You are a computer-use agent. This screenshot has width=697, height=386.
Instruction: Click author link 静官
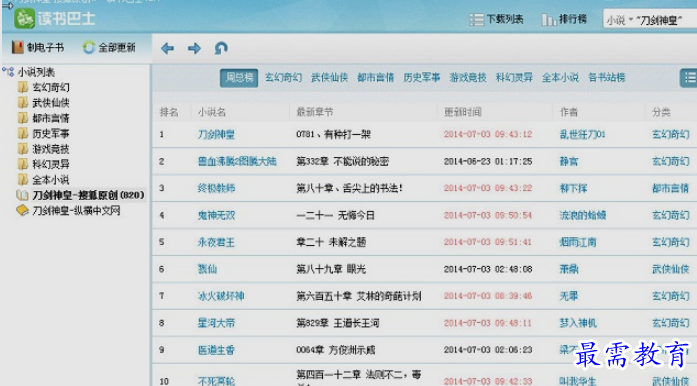tap(569, 161)
